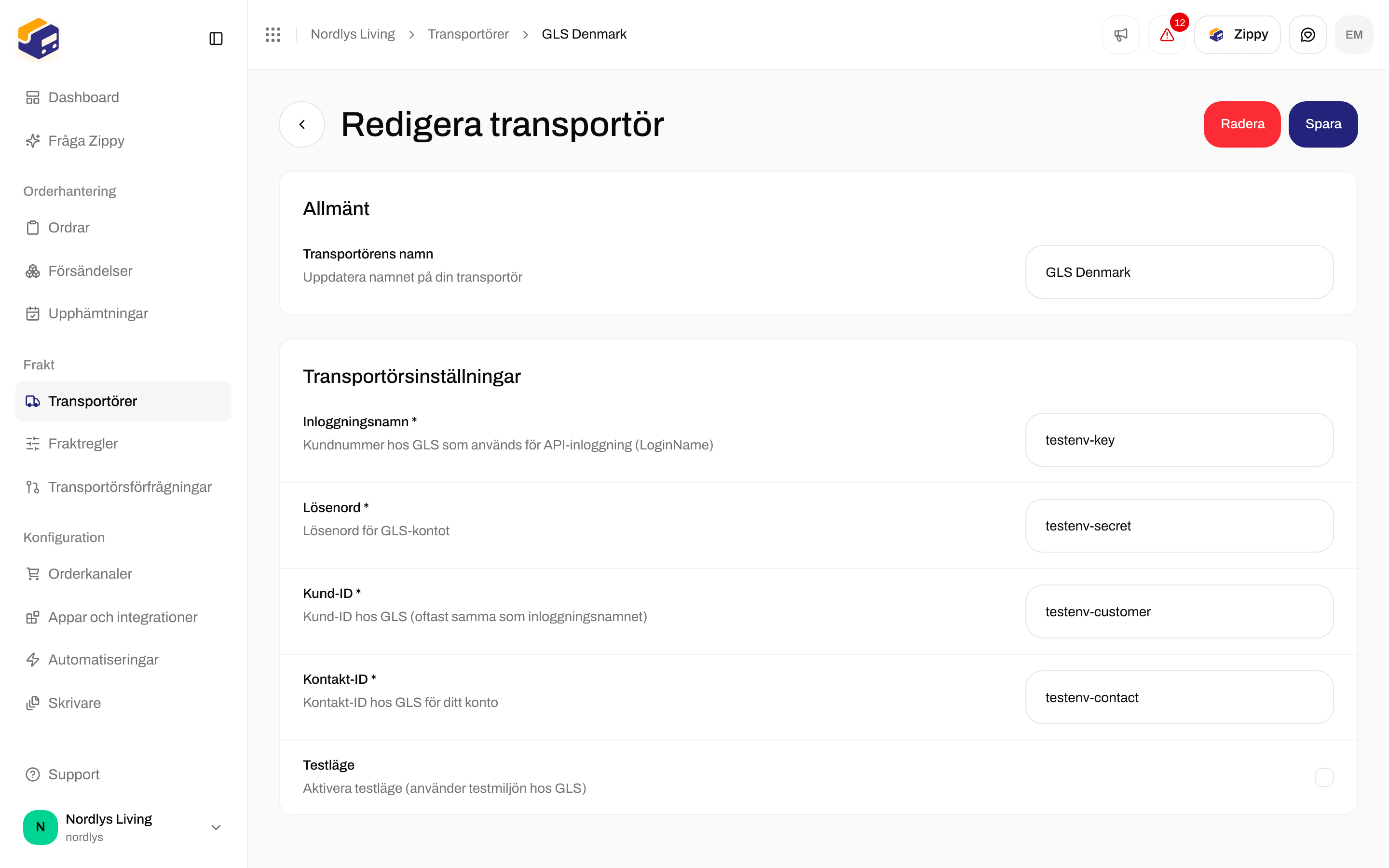Go to Orderkanaler in the sidebar
1389x868 pixels.
click(x=123, y=573)
